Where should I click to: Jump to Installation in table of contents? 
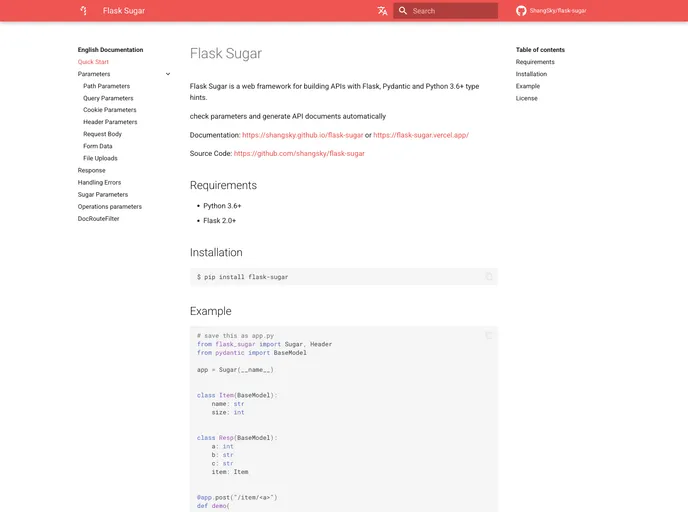click(x=531, y=74)
